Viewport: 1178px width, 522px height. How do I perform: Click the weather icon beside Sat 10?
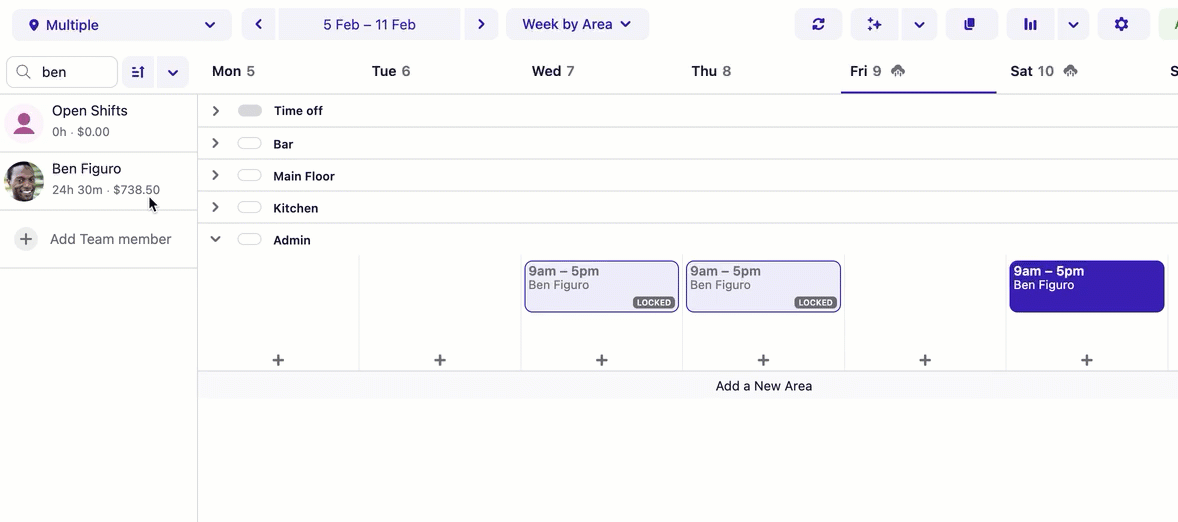(1071, 71)
